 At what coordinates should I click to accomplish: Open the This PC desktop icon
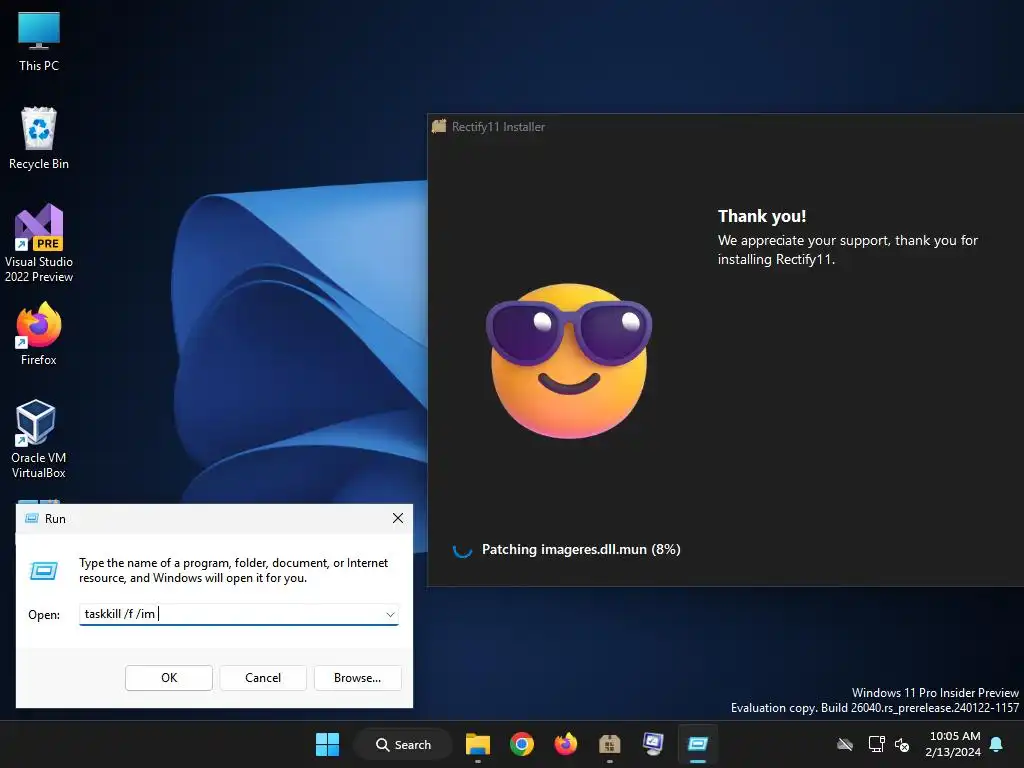pyautogui.click(x=39, y=41)
